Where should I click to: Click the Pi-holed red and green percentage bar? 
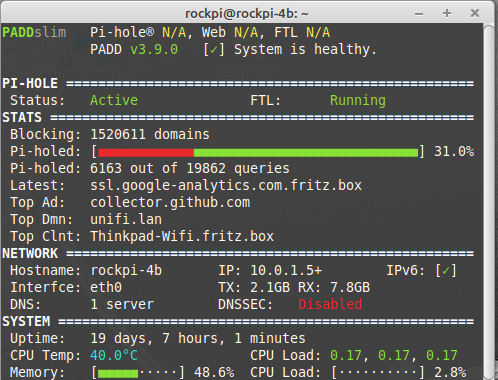(258, 152)
